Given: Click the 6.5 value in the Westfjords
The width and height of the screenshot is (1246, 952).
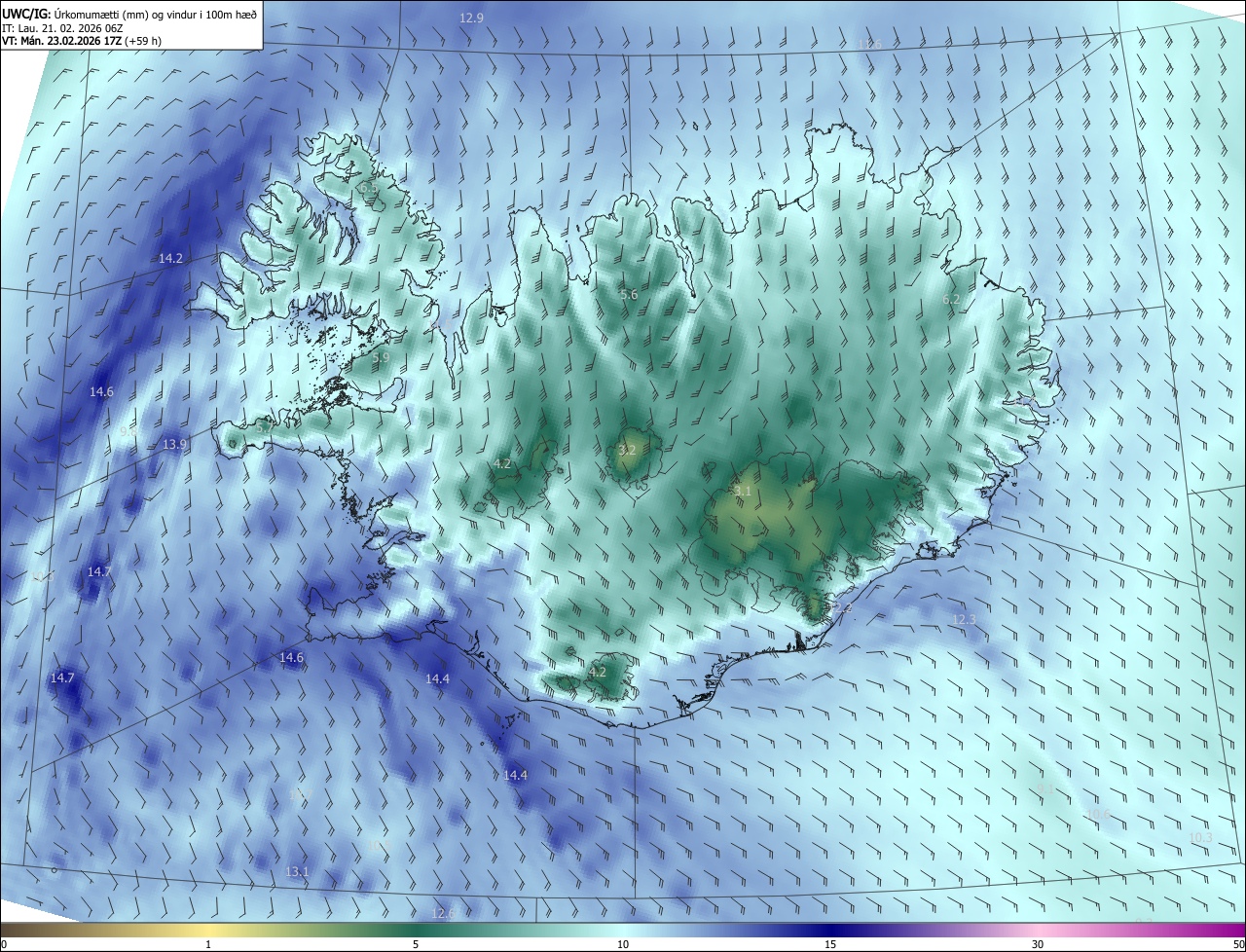Looking at the screenshot, I should coord(367,187).
